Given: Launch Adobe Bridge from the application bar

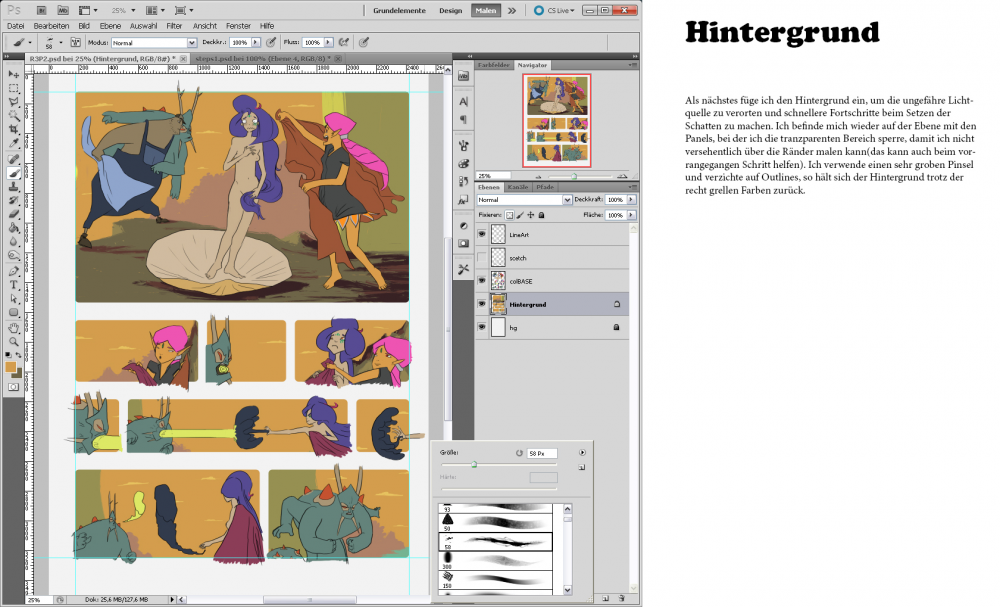Looking at the screenshot, I should coord(41,10).
